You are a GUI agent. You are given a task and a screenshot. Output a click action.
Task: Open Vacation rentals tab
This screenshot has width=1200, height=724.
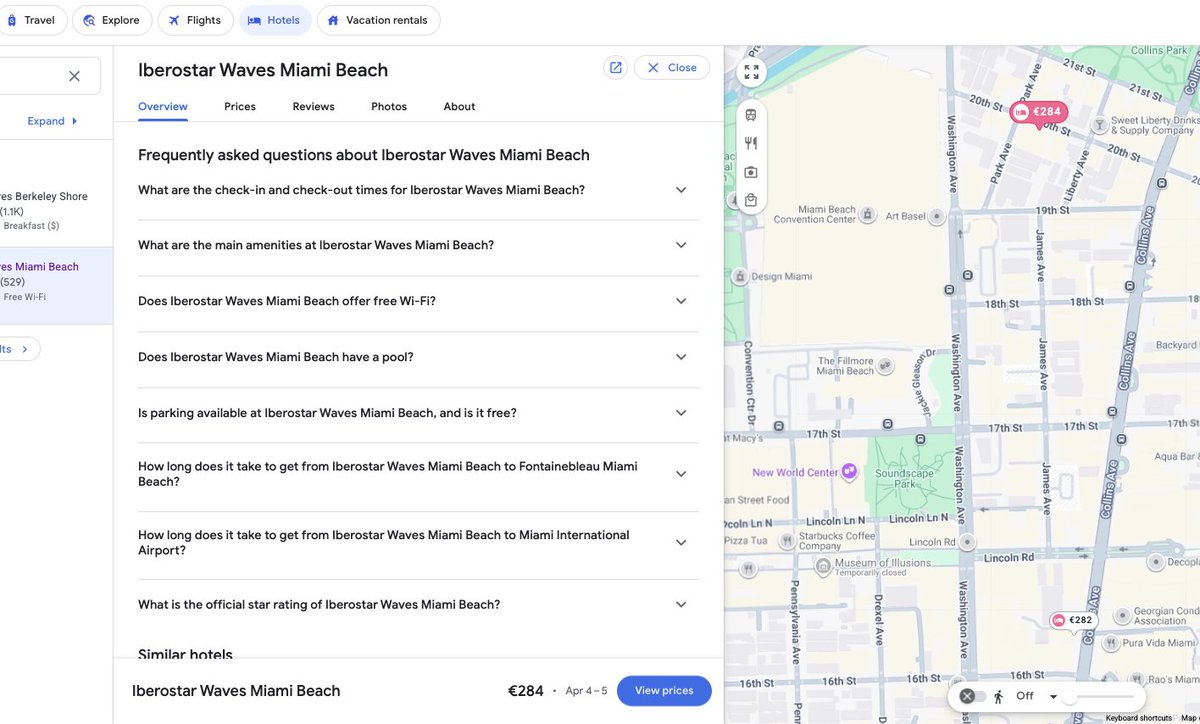tap(378, 20)
